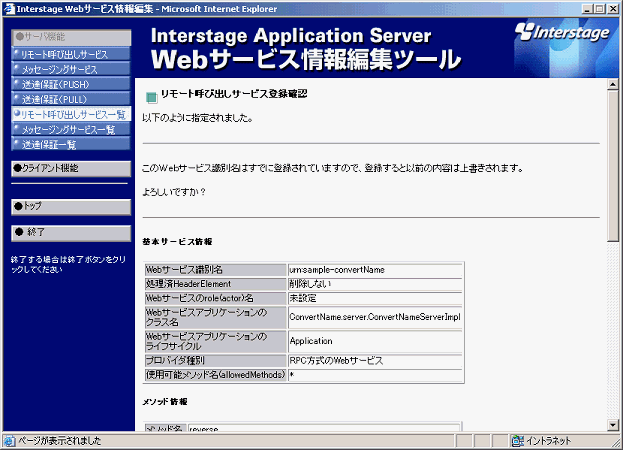Viewport: 623px width, 450px height.
Task: Click the 基本サービス情報 heading
Action: tap(177, 241)
